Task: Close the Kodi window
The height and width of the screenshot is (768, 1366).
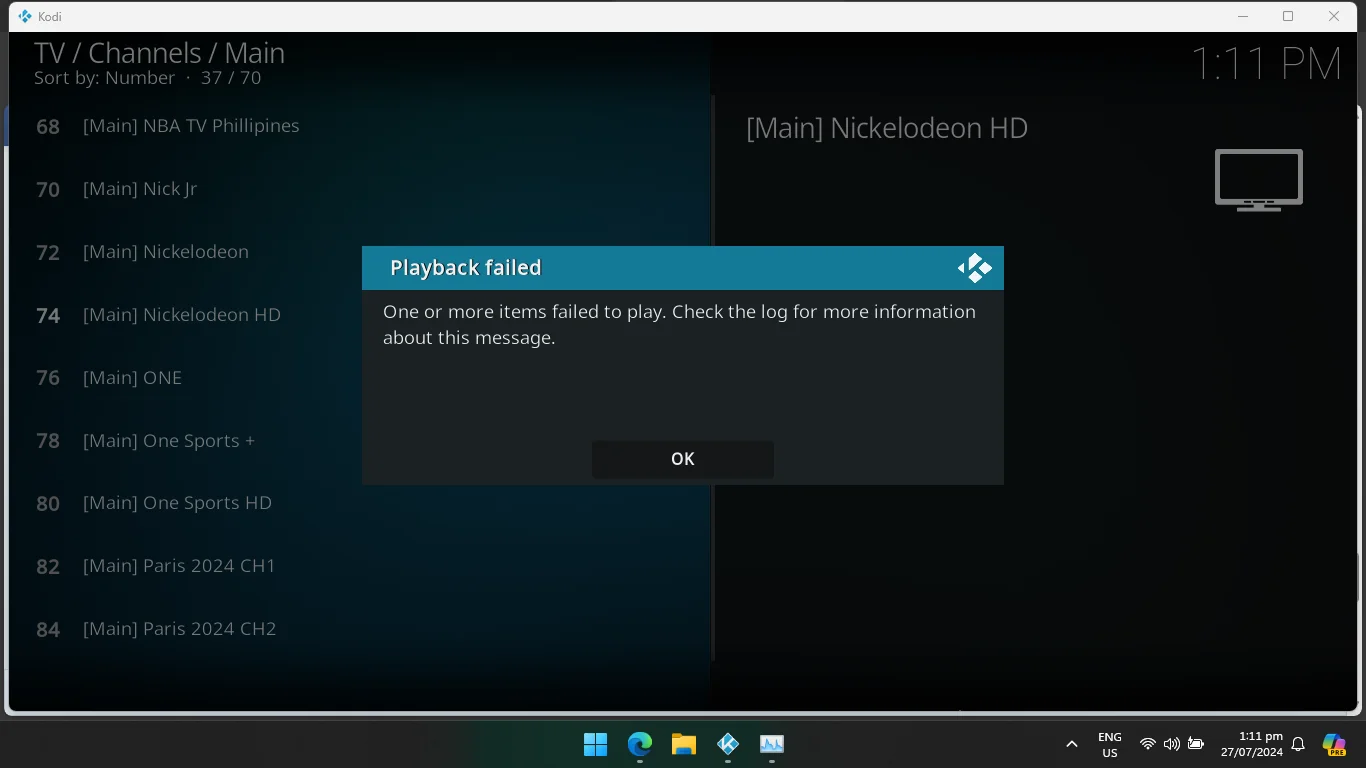Action: click(1334, 16)
